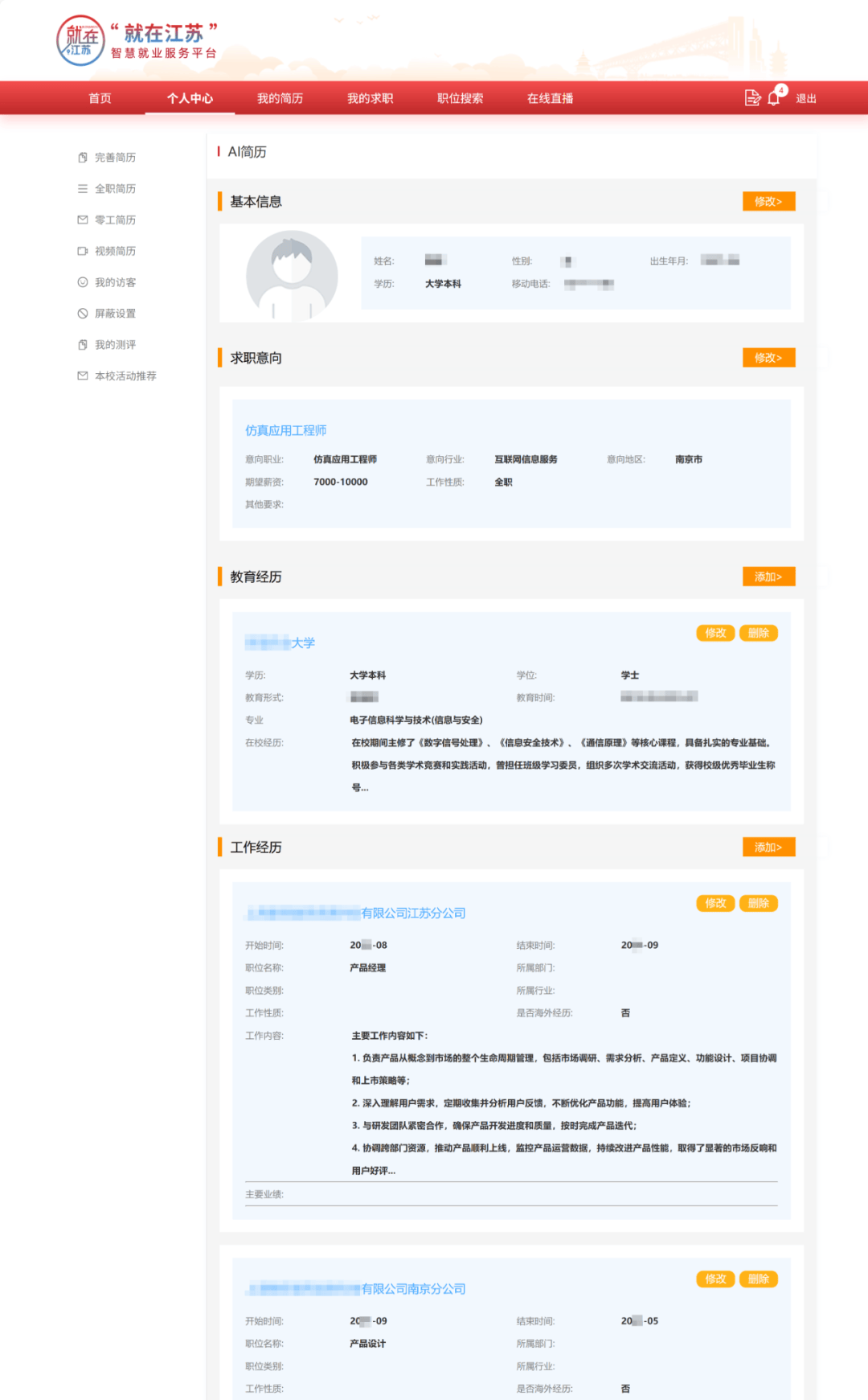The image size is (868, 1400).
Task: Click the 就在江苏 platform logo
Action: pyautogui.click(x=137, y=41)
